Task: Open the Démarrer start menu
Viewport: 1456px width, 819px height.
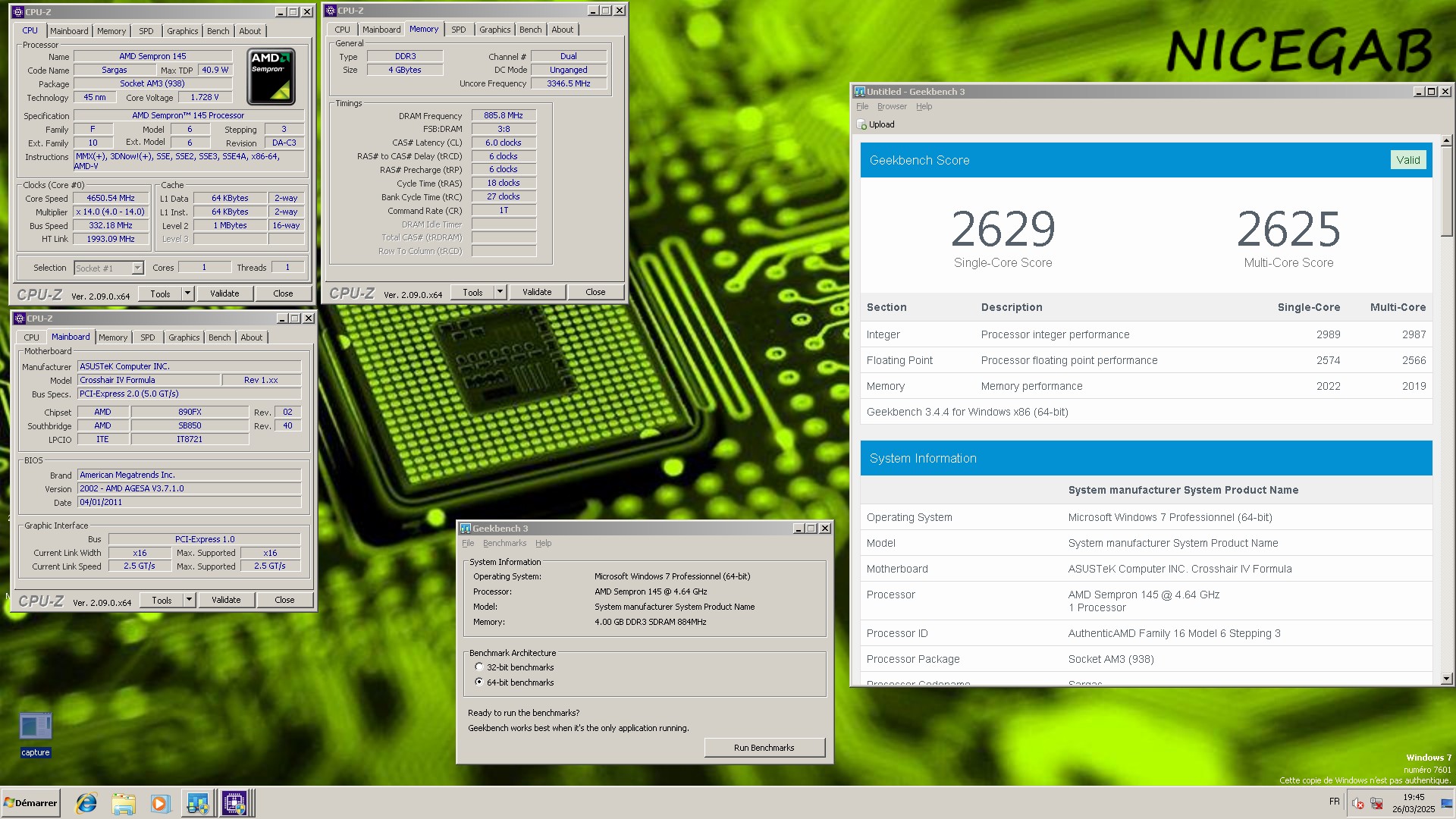Action: (x=30, y=803)
